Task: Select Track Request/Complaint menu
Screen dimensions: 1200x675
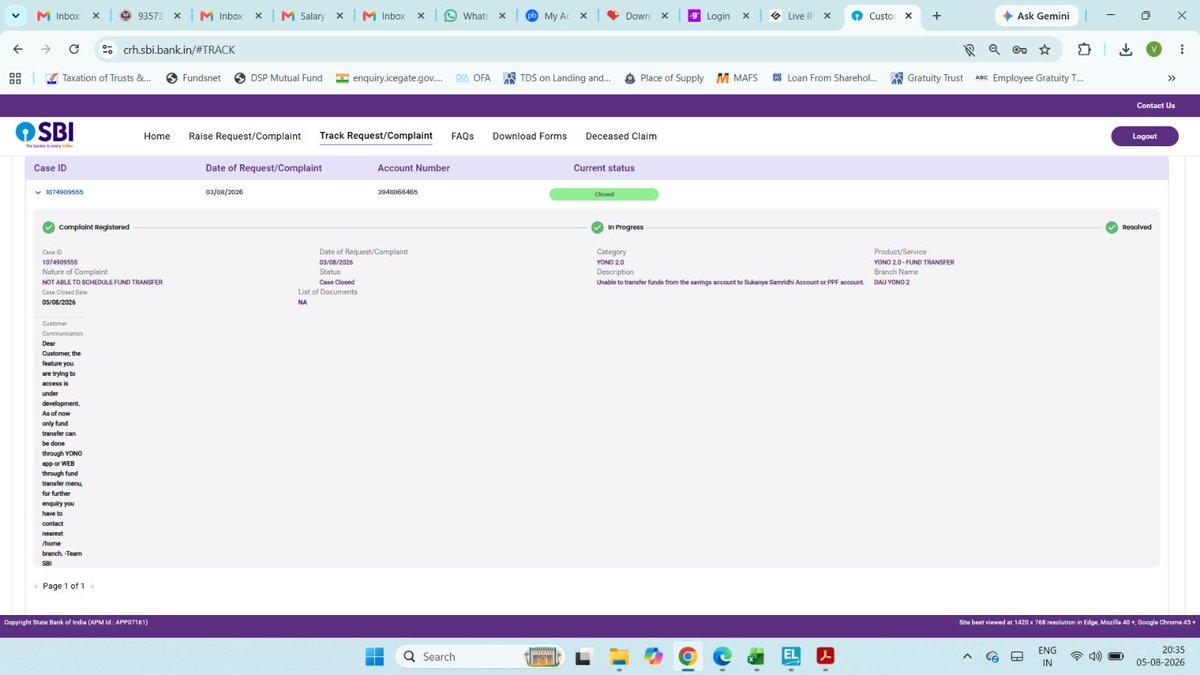Action: [x=376, y=136]
